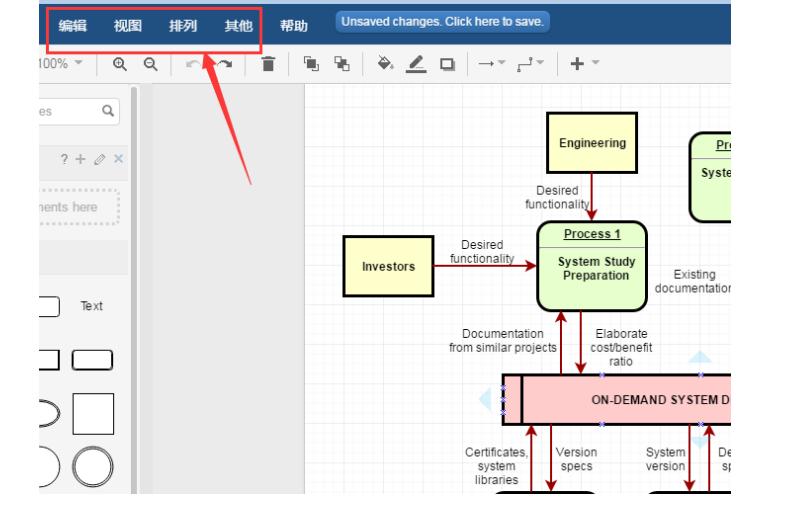Click the To Front icon
Image resolution: width=791 pixels, height=515 pixels.
coord(311,64)
